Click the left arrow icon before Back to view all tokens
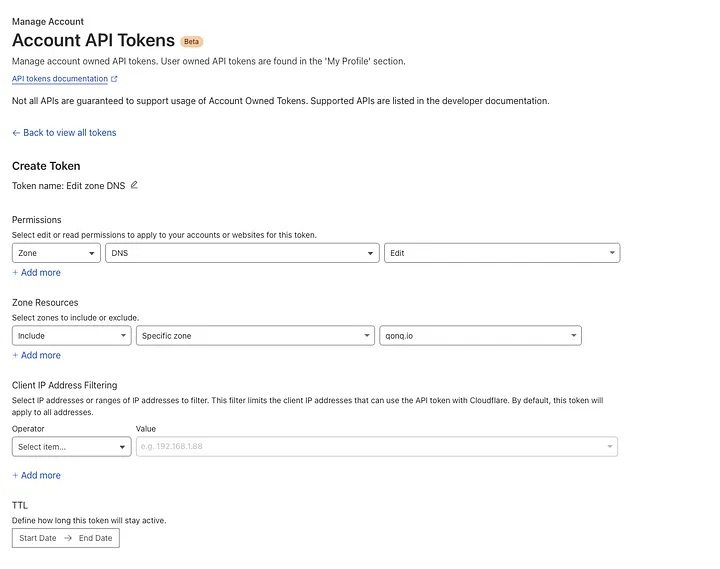Screen dimensions: 720x569 click(16, 133)
